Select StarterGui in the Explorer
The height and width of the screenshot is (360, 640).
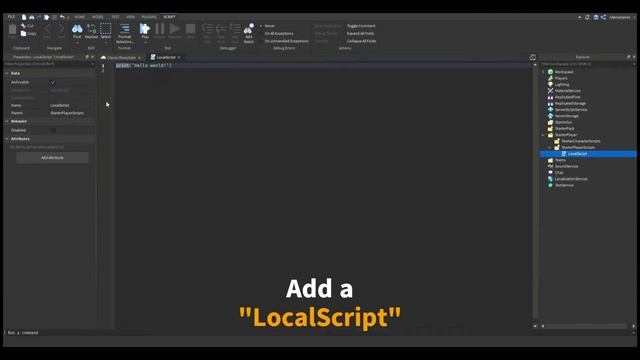click(563, 122)
